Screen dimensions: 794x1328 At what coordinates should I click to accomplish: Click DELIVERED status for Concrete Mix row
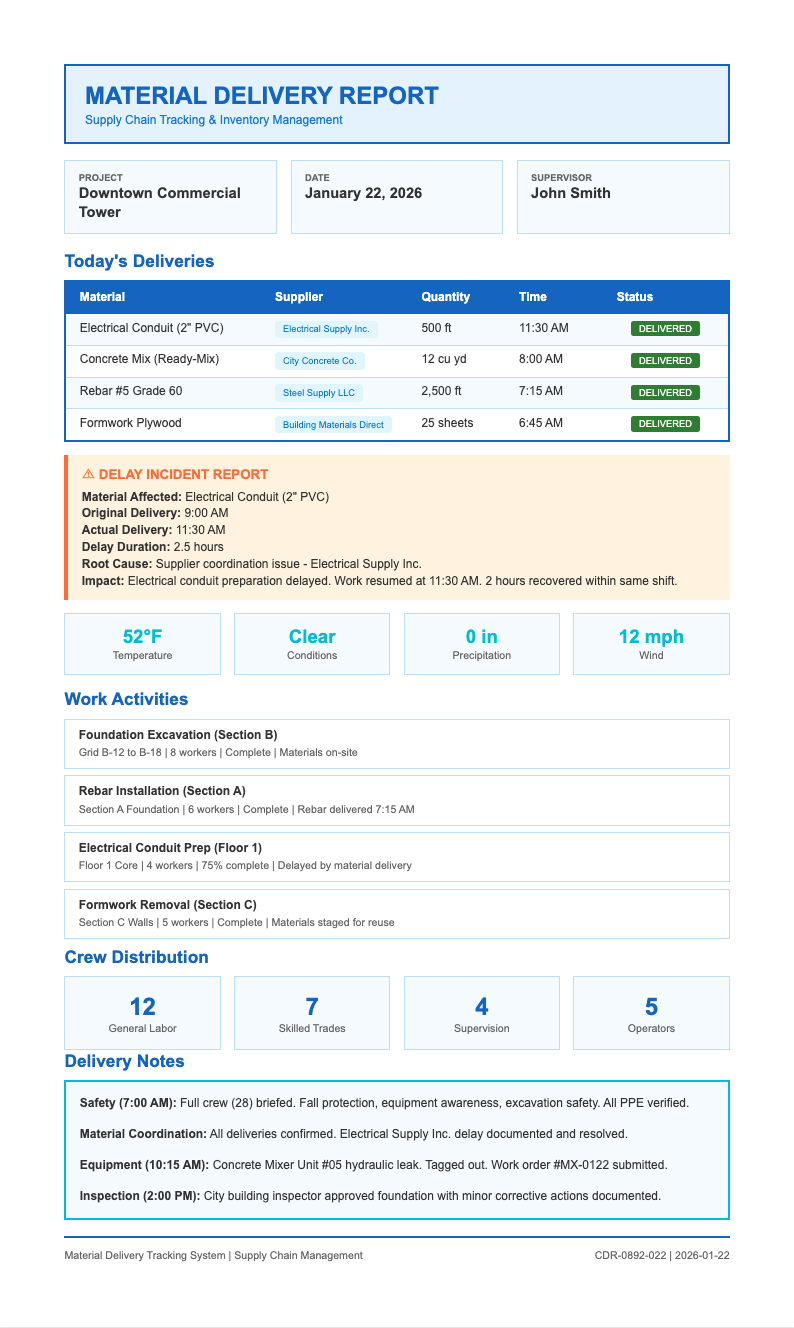665,360
